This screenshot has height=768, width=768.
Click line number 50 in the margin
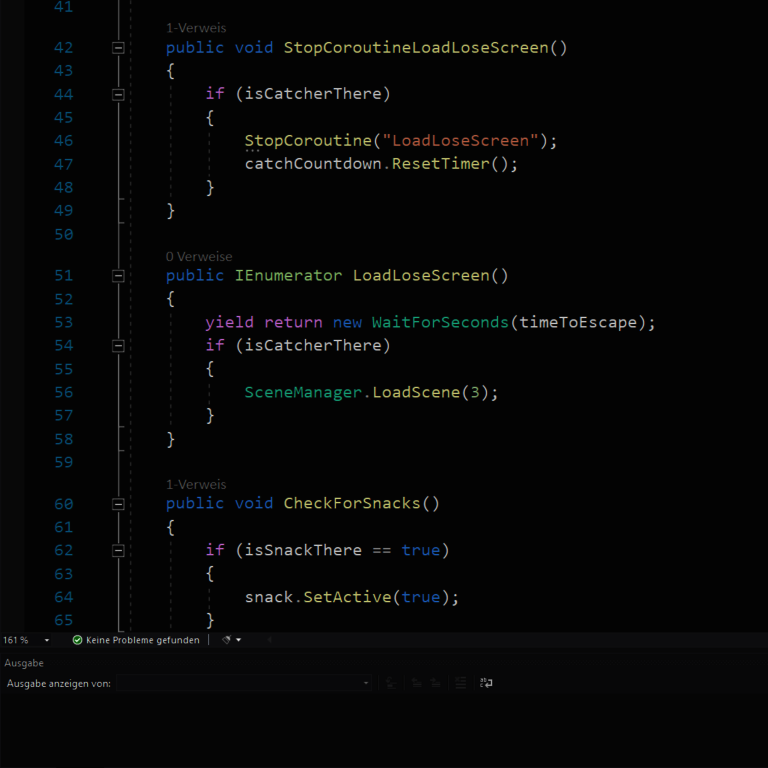pos(64,234)
